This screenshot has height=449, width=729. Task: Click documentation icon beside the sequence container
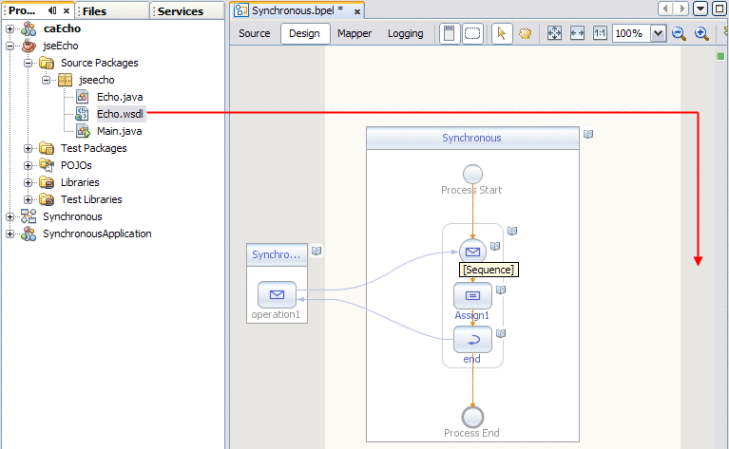512,231
